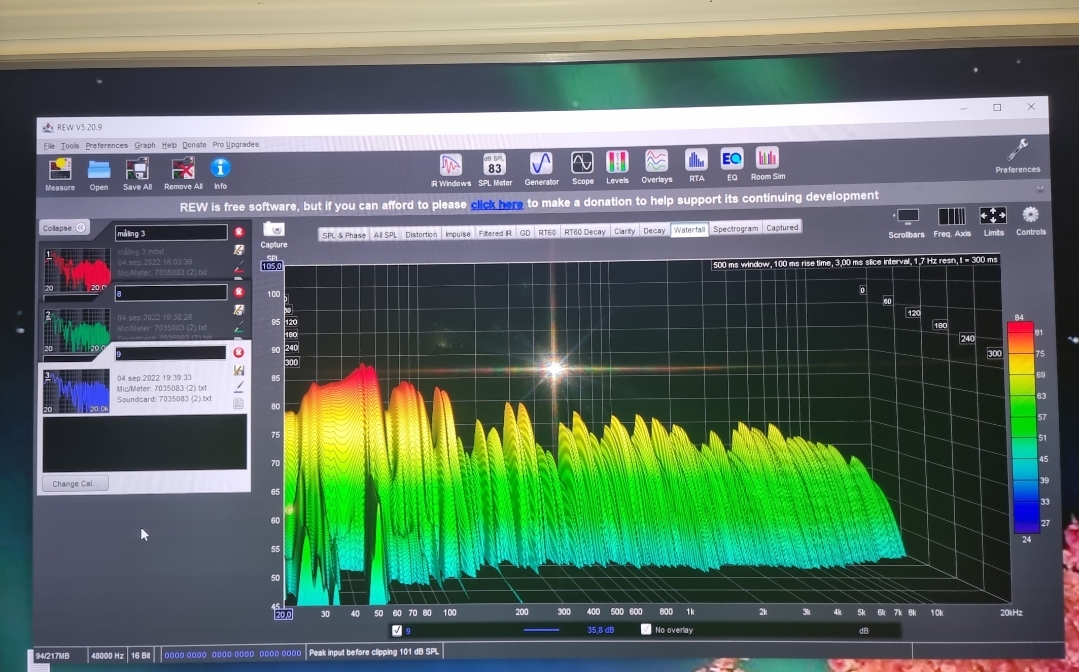This screenshot has height=672, width=1079.
Task: Select the green measurement 2 thumbnail
Action: pos(76,330)
